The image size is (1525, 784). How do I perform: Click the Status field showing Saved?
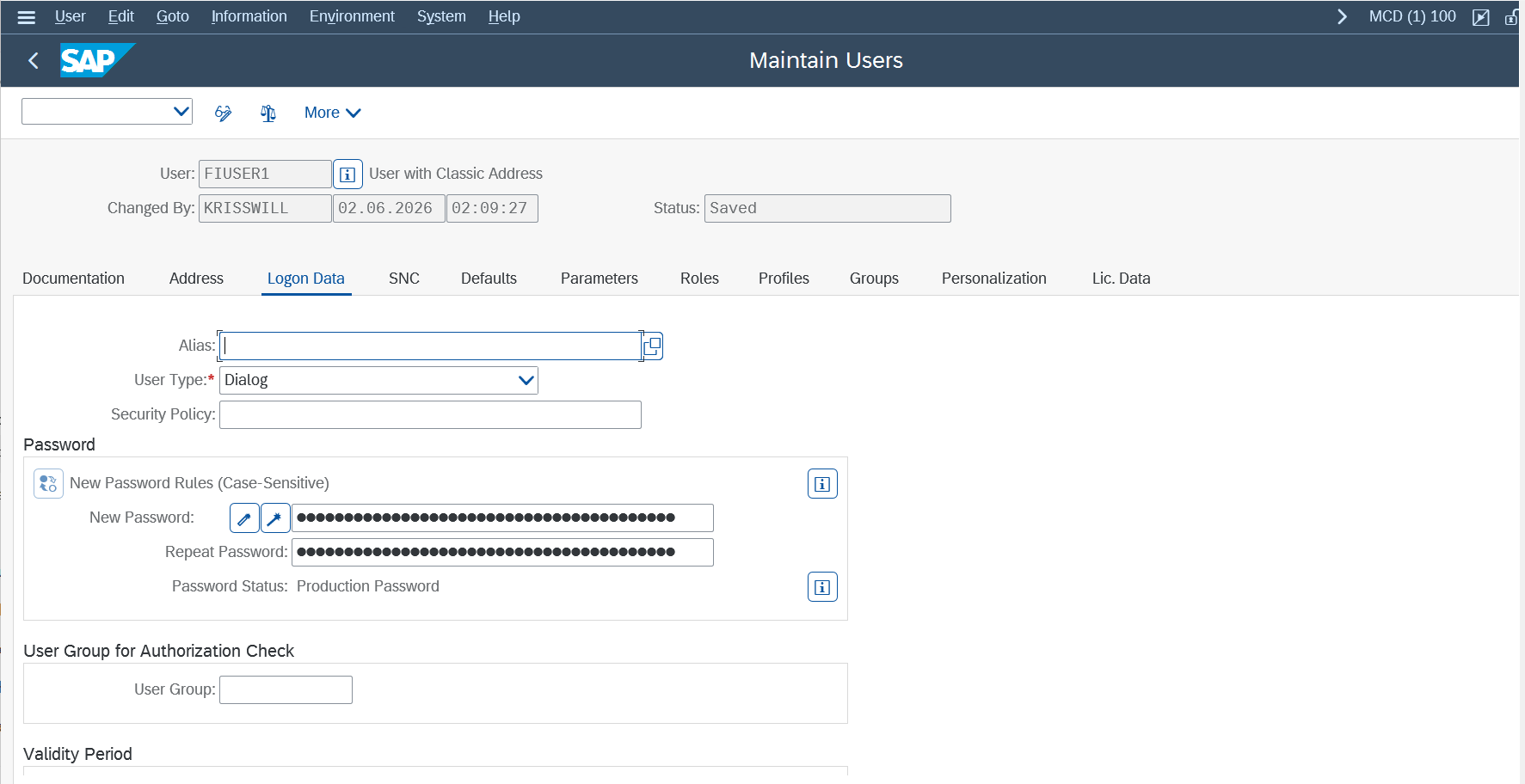pyautogui.click(x=828, y=209)
